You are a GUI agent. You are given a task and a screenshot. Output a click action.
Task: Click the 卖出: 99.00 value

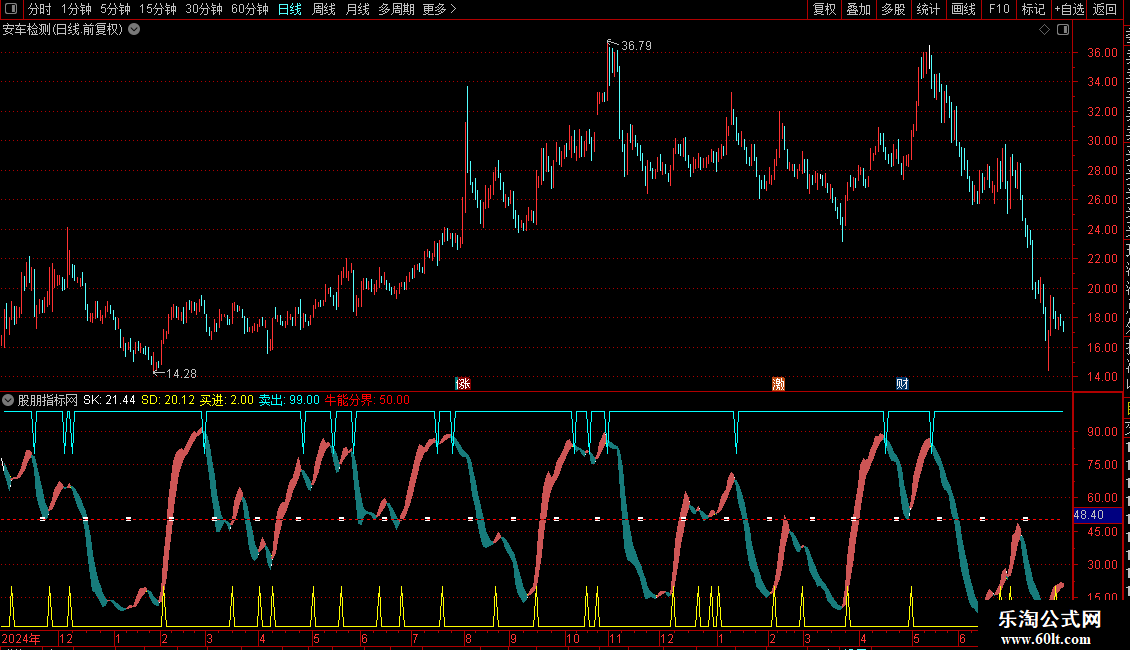(289, 400)
